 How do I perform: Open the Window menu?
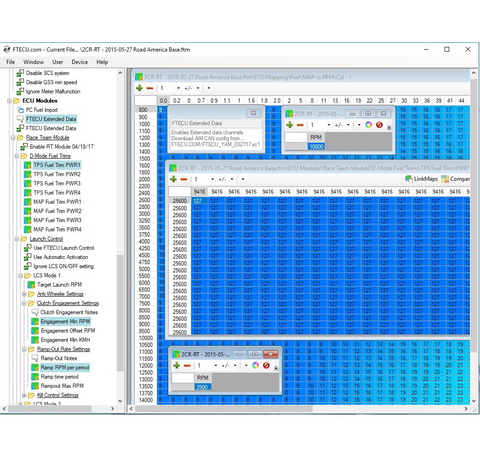coord(33,62)
